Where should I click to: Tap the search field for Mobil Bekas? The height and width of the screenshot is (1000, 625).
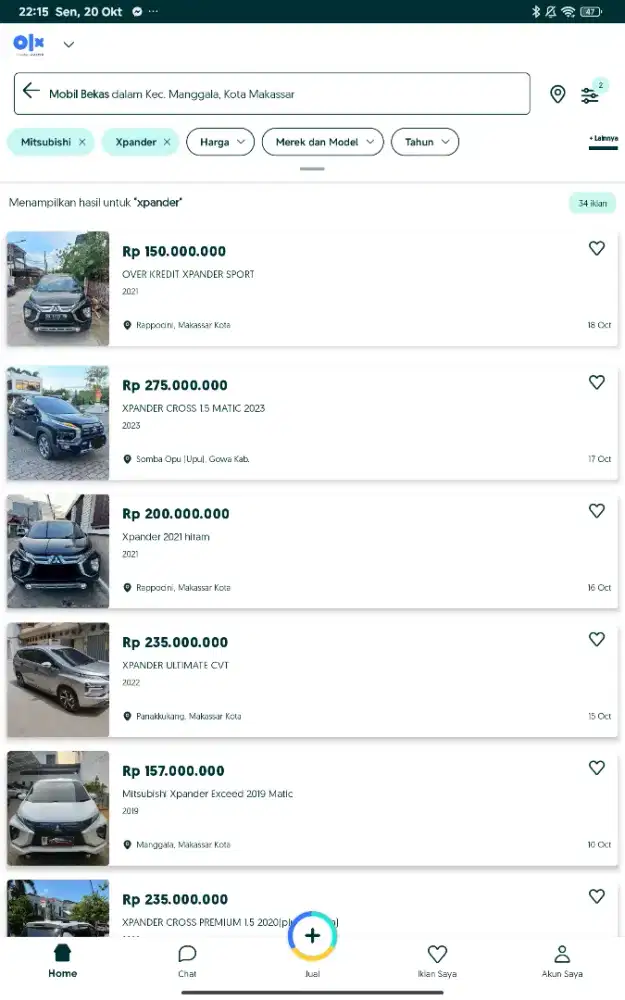point(290,94)
